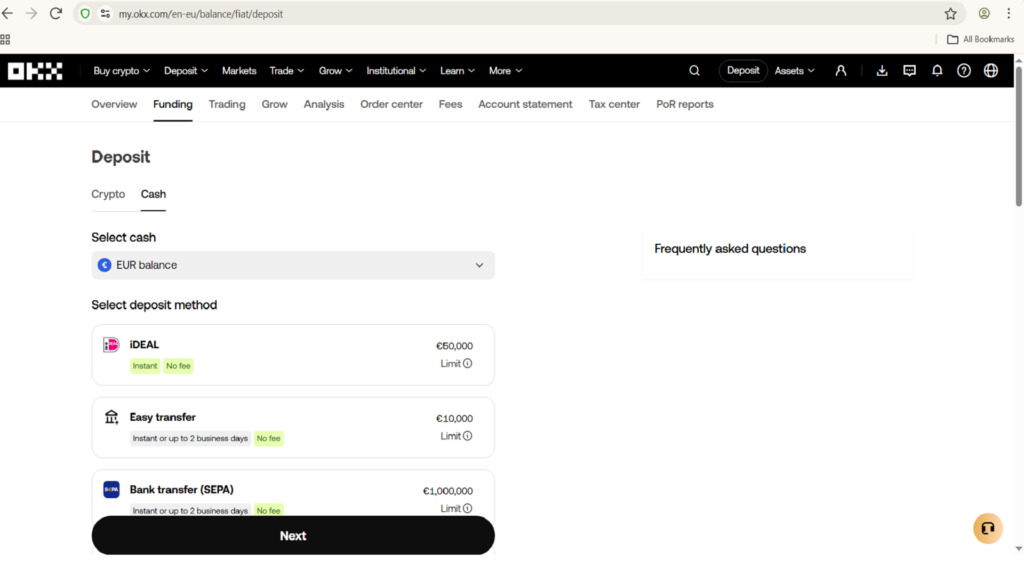Open the notifications bell icon
Screen dimensions: 1024x576
pyautogui.click(x=937, y=71)
